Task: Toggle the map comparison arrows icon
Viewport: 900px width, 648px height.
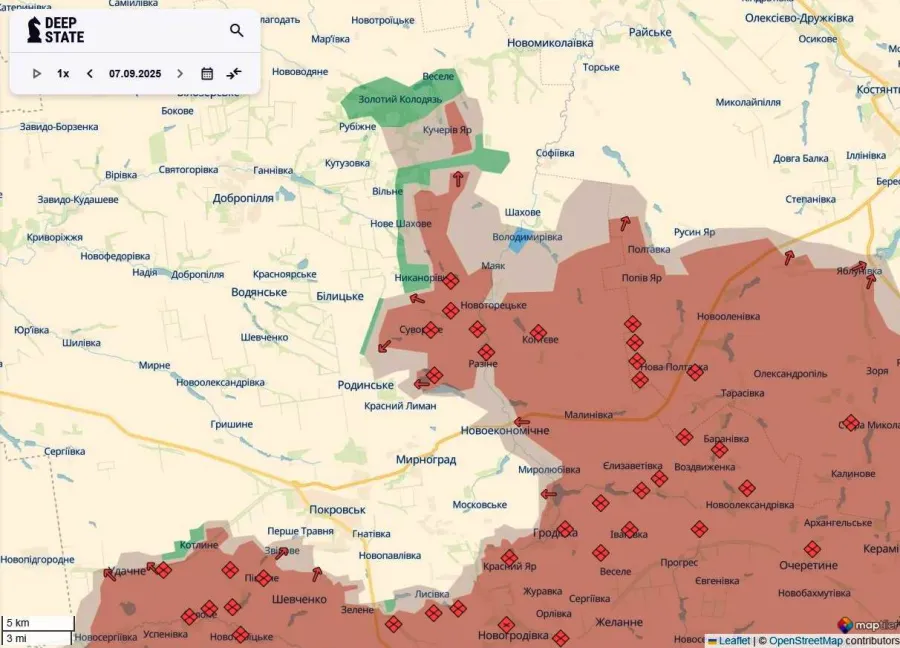Action: click(x=234, y=73)
